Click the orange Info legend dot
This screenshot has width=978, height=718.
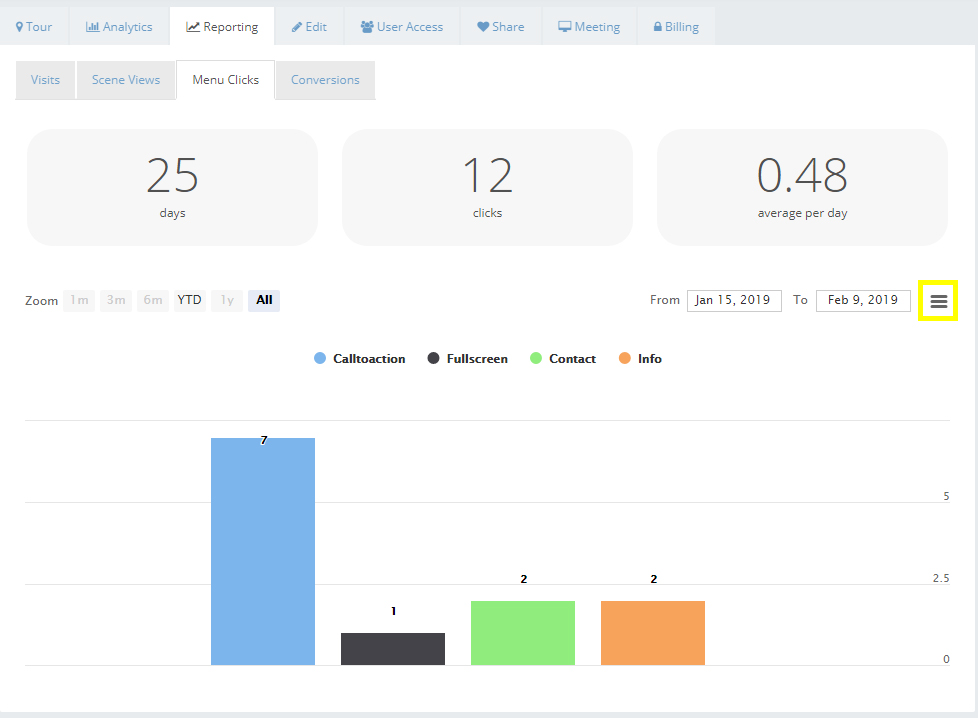click(624, 359)
